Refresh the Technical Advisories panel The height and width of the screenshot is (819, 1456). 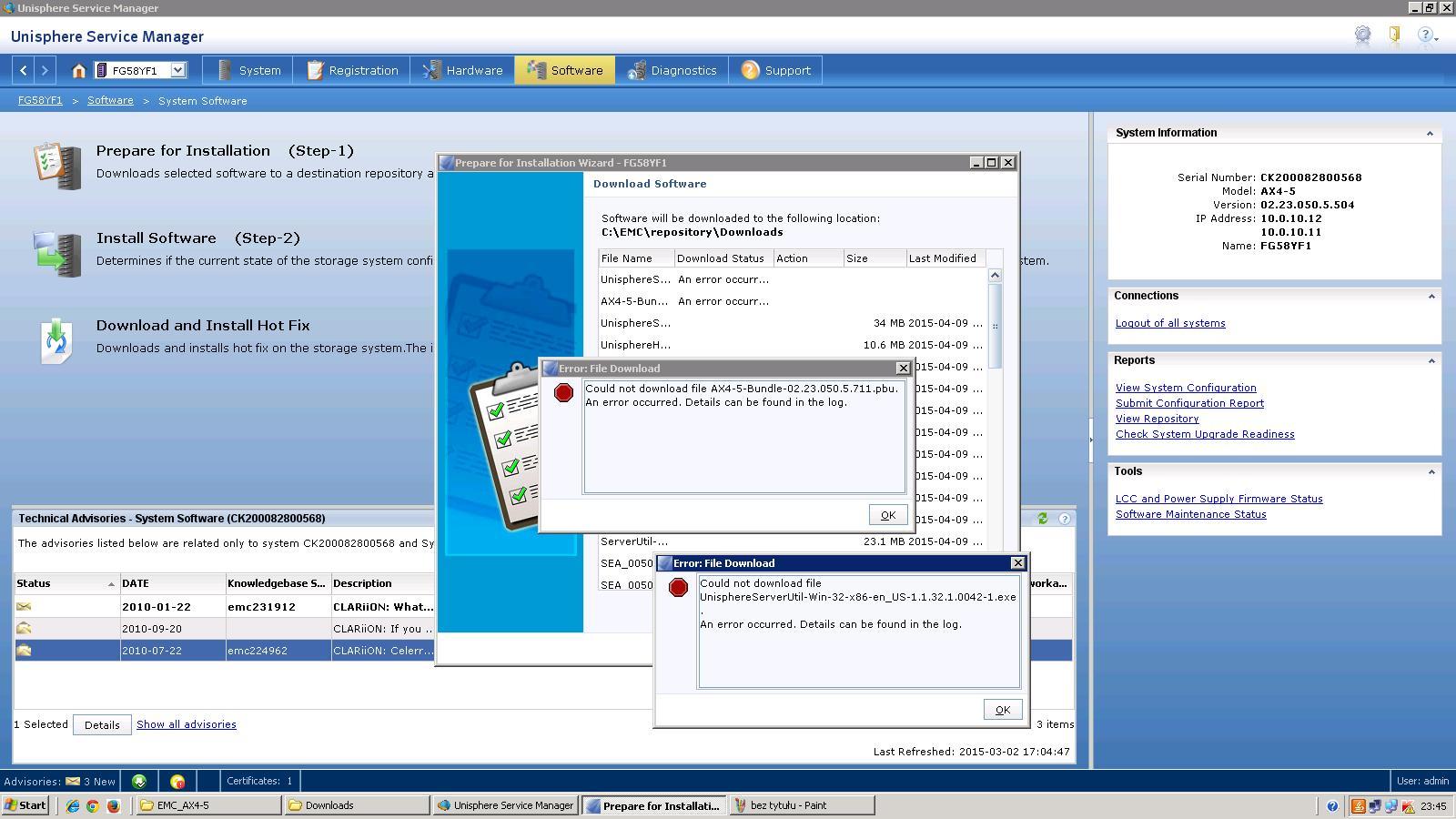pyautogui.click(x=1043, y=518)
